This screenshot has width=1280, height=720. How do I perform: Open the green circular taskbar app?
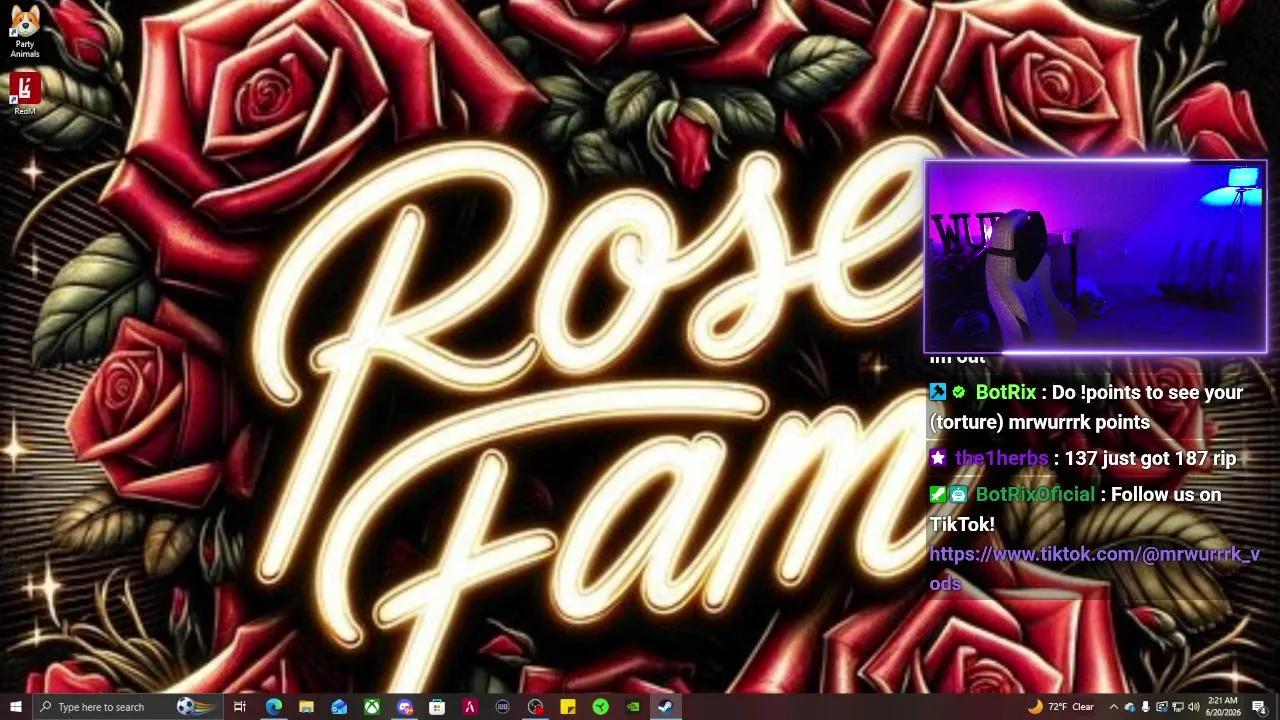coord(600,707)
